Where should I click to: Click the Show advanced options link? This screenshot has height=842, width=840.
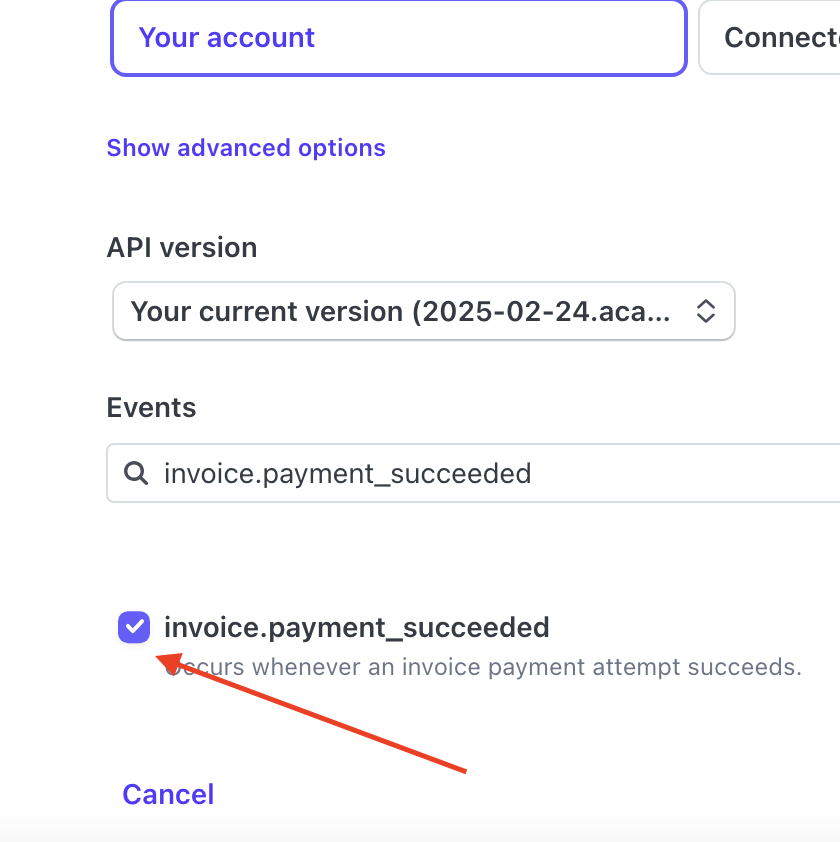pos(246,148)
